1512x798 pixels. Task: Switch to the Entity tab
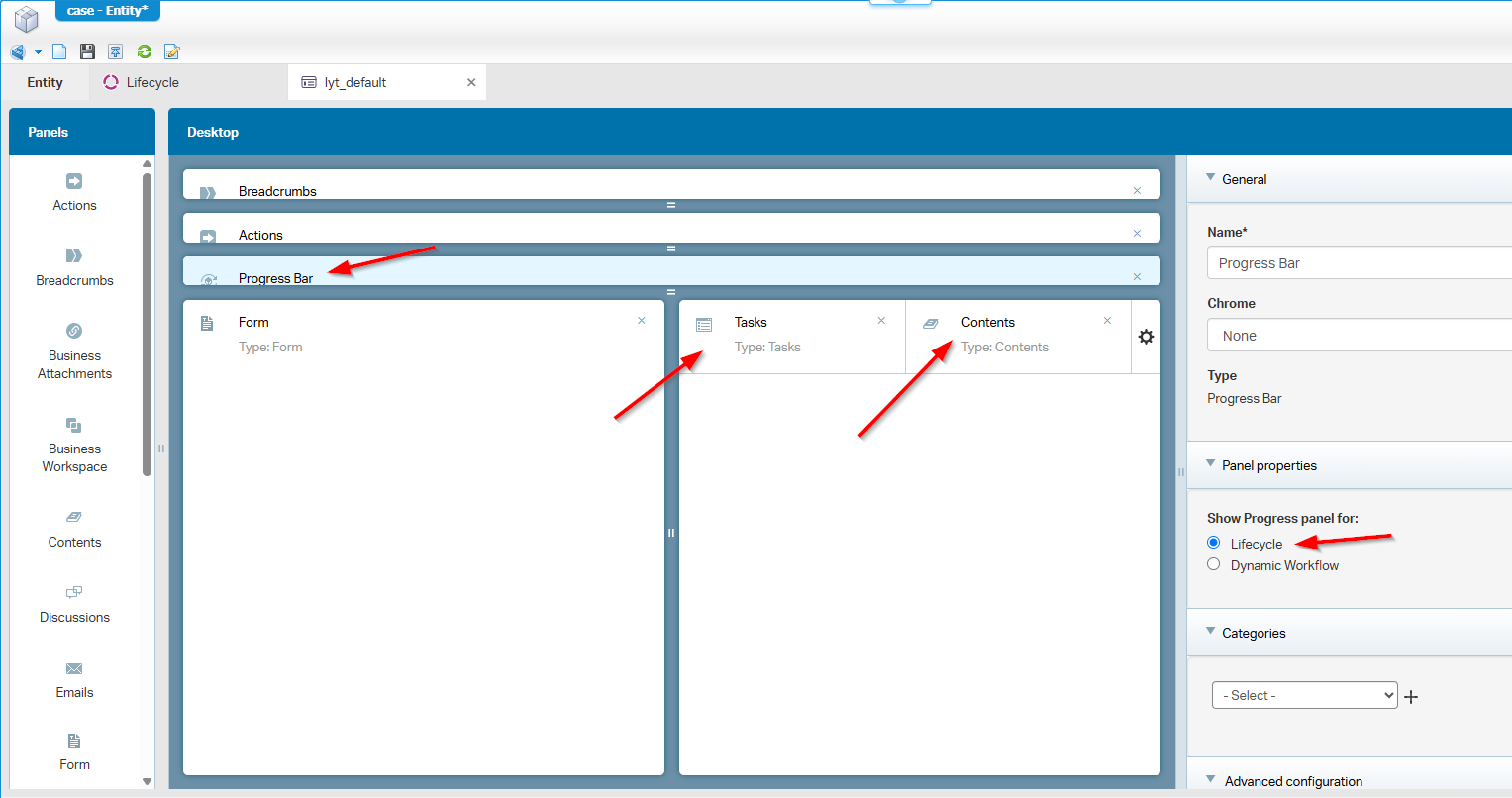[46, 82]
